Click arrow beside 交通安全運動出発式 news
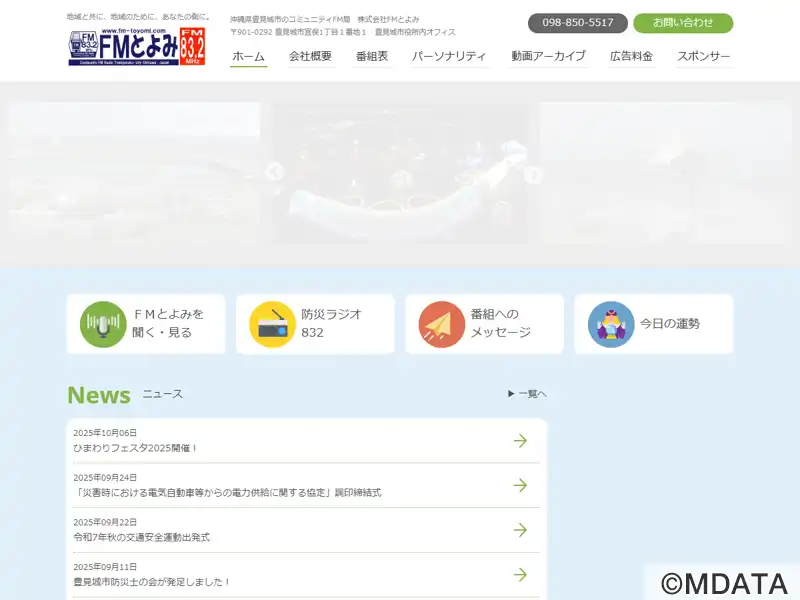Screen dimensions: 800x600 pos(520,530)
